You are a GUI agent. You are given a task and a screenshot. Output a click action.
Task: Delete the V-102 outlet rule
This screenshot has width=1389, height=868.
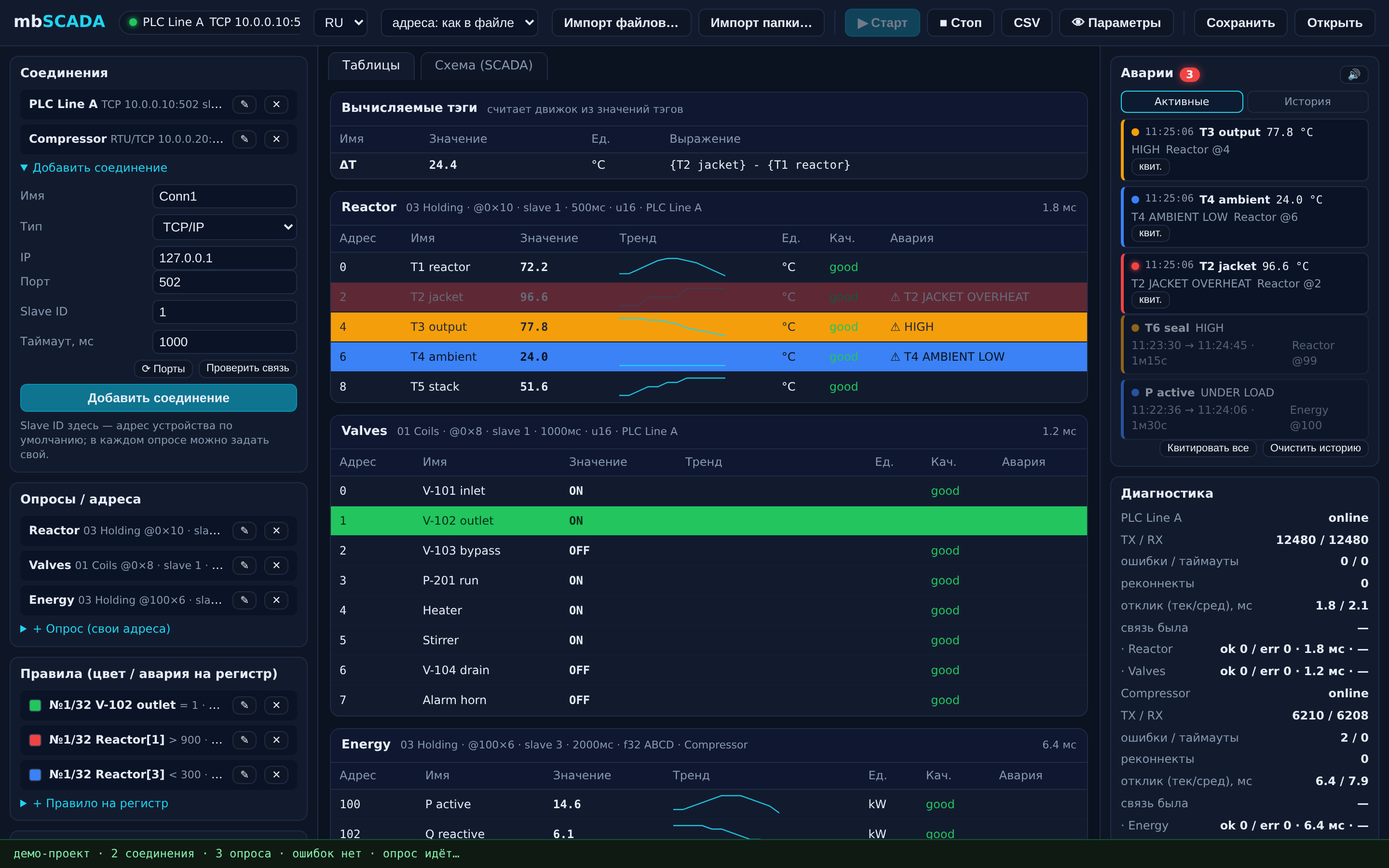pos(277,705)
